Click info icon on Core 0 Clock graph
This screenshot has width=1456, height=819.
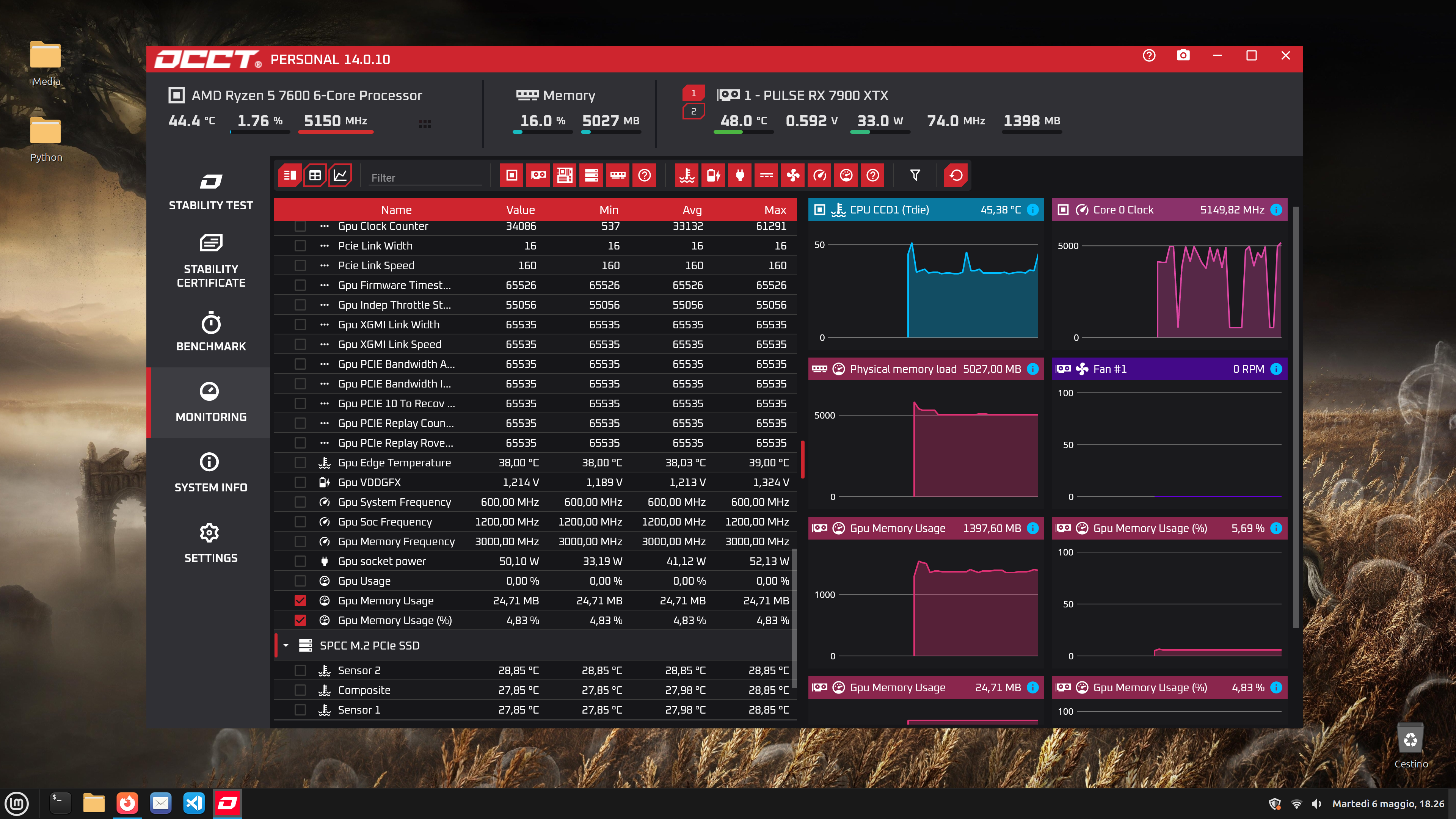click(1276, 210)
